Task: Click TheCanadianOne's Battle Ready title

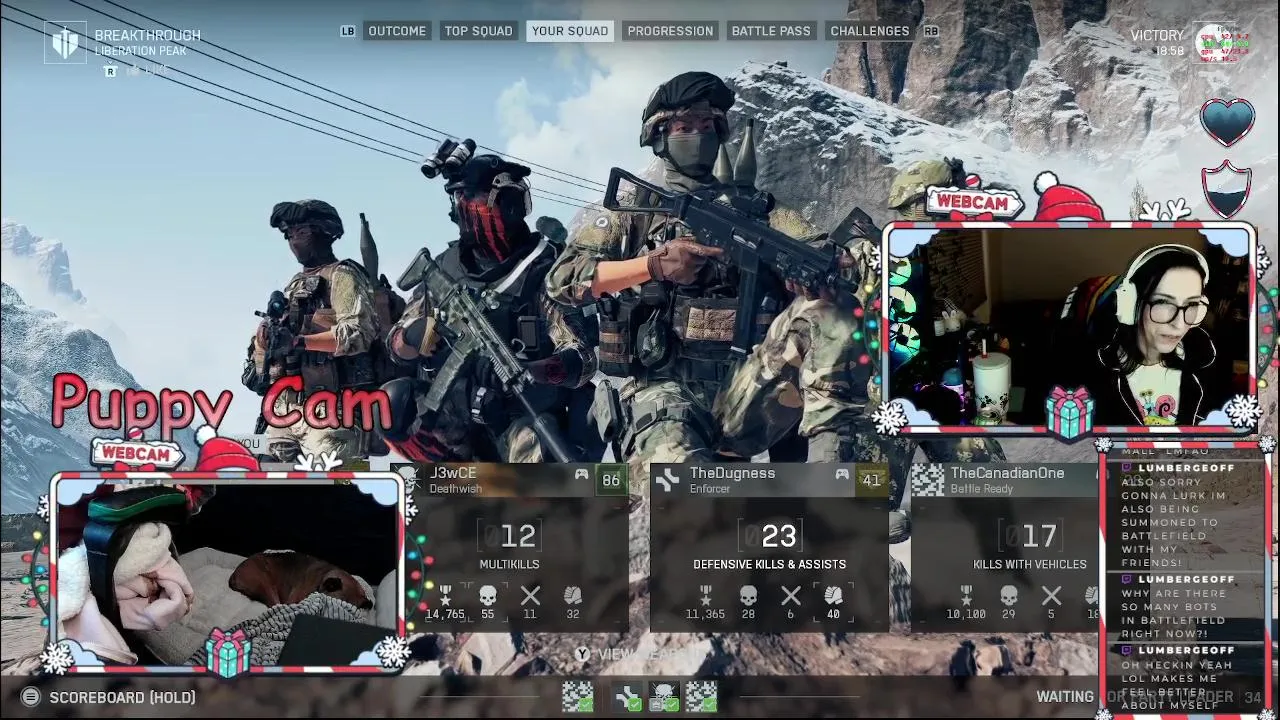Action: [981, 489]
